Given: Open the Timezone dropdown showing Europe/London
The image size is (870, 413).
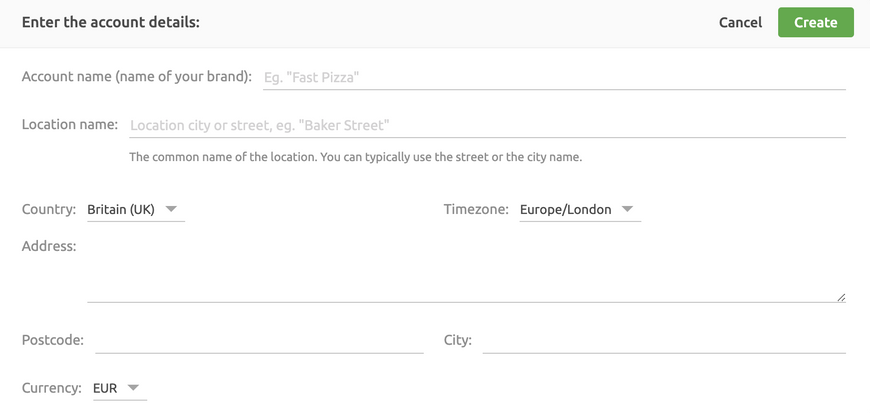Looking at the screenshot, I should click(580, 210).
